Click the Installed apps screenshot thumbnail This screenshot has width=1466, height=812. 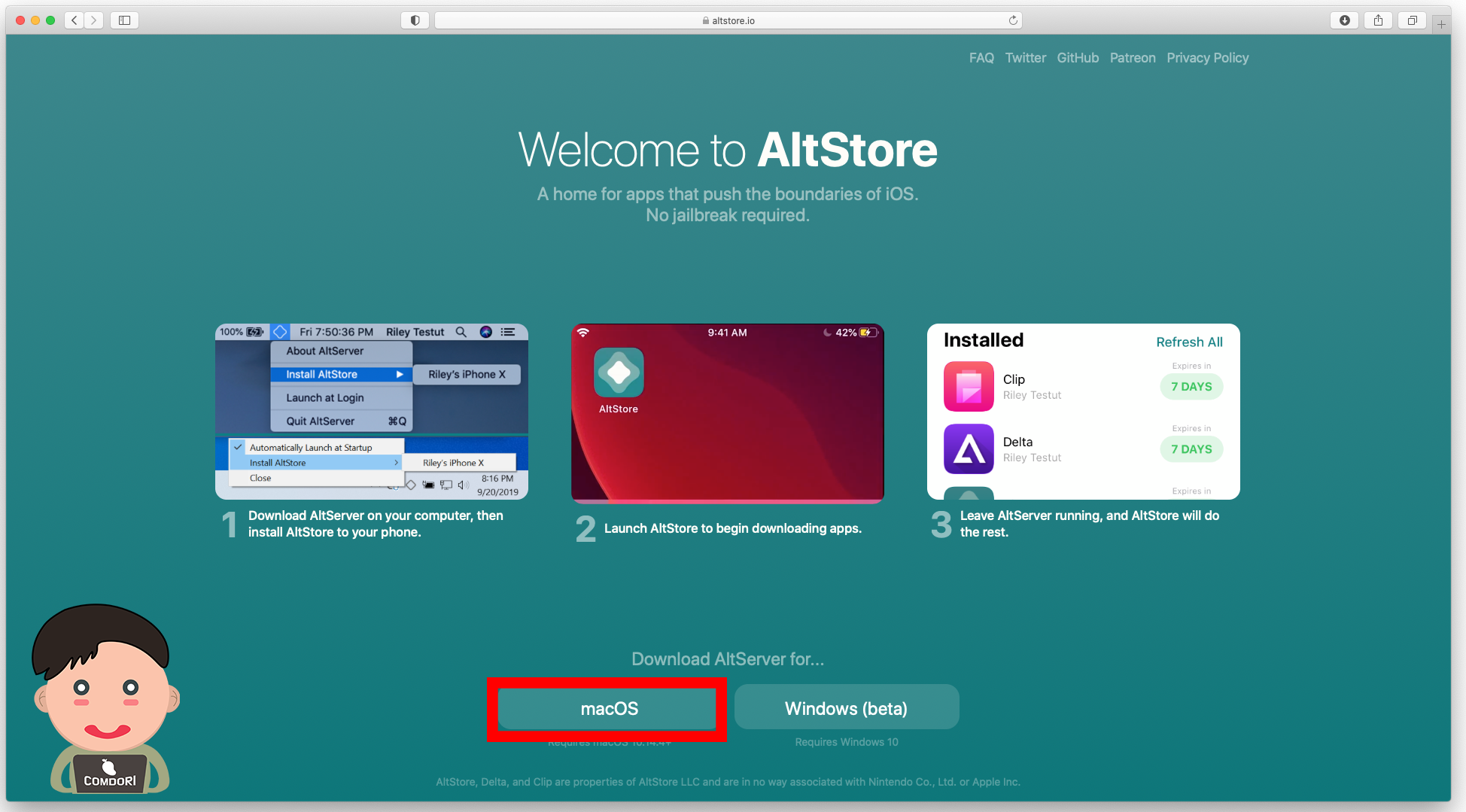point(1083,412)
